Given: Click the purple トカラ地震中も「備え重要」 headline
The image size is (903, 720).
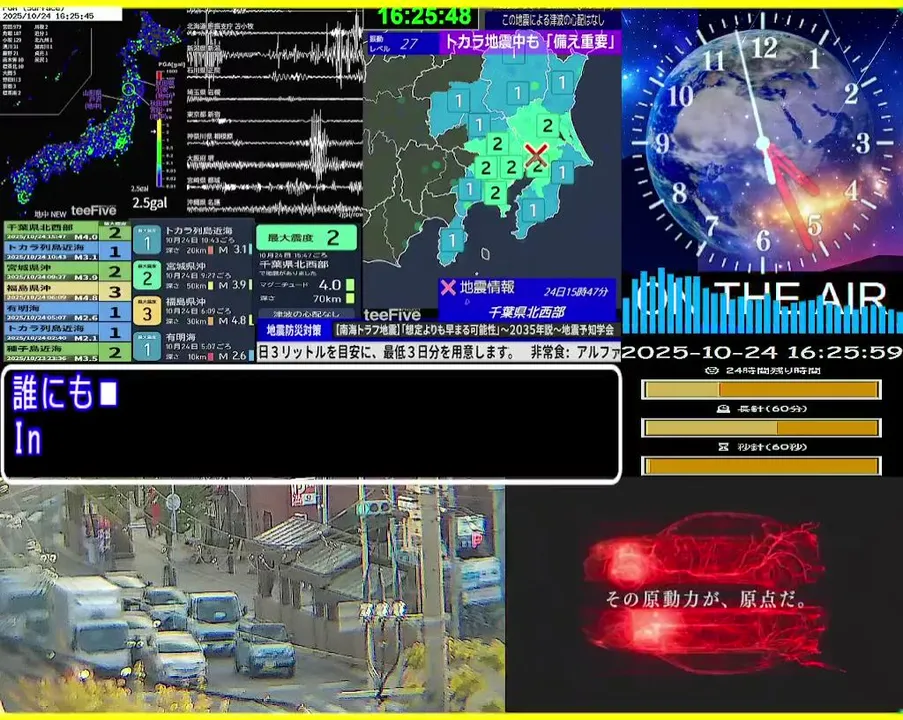Looking at the screenshot, I should coord(530,42).
